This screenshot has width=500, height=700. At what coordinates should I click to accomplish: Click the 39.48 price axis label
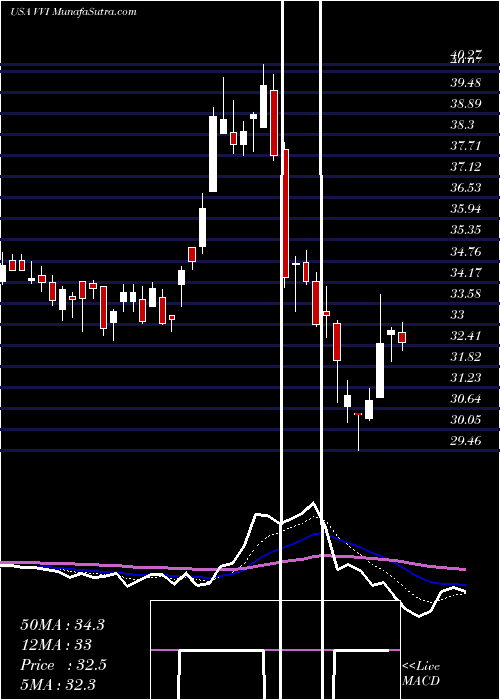[x=466, y=83]
